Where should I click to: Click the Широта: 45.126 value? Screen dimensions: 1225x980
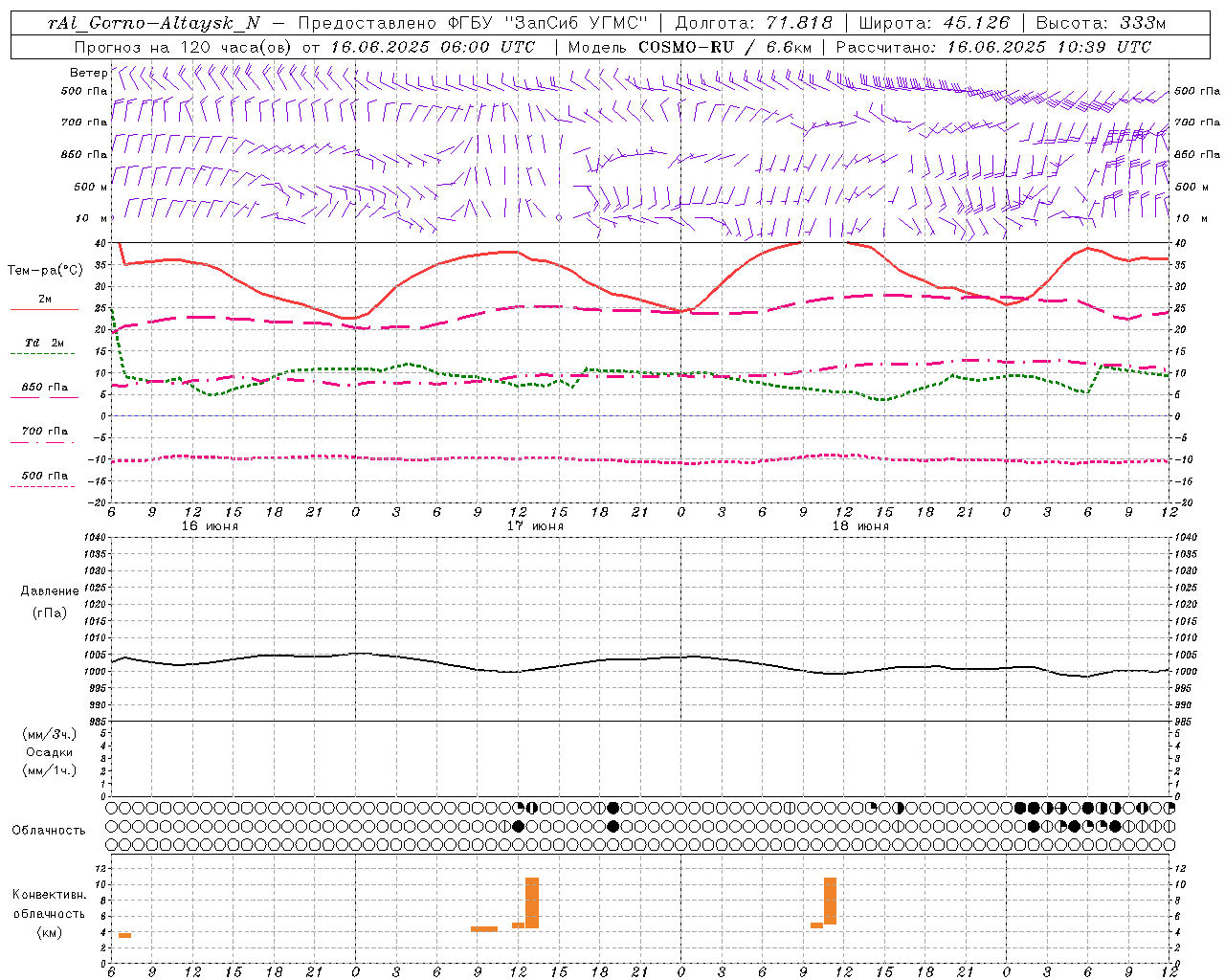tap(934, 24)
